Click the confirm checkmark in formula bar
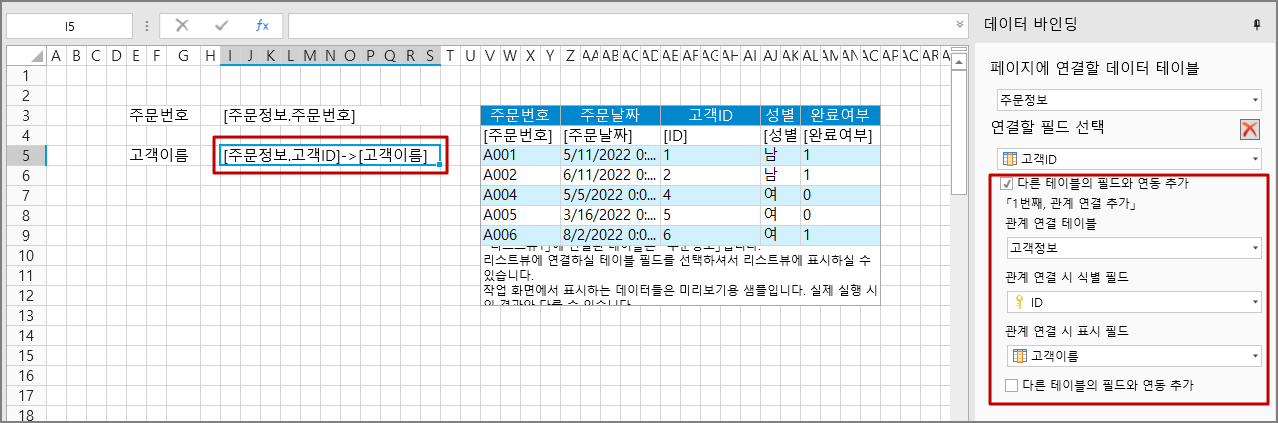The image size is (1278, 423). 221,25
